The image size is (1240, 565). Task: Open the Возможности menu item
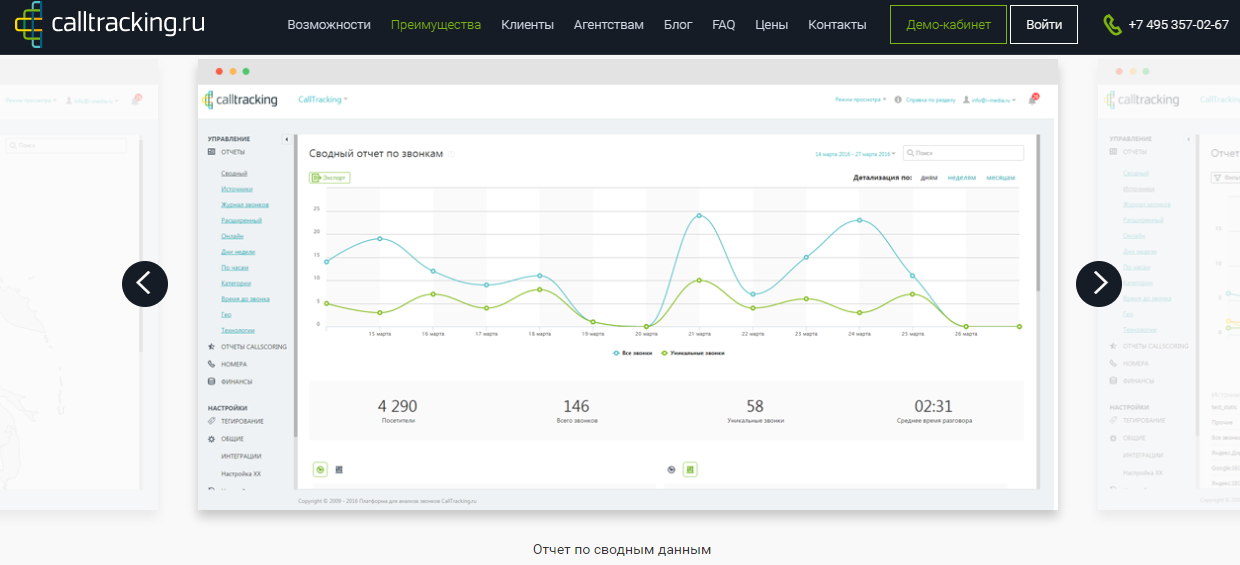(x=328, y=25)
